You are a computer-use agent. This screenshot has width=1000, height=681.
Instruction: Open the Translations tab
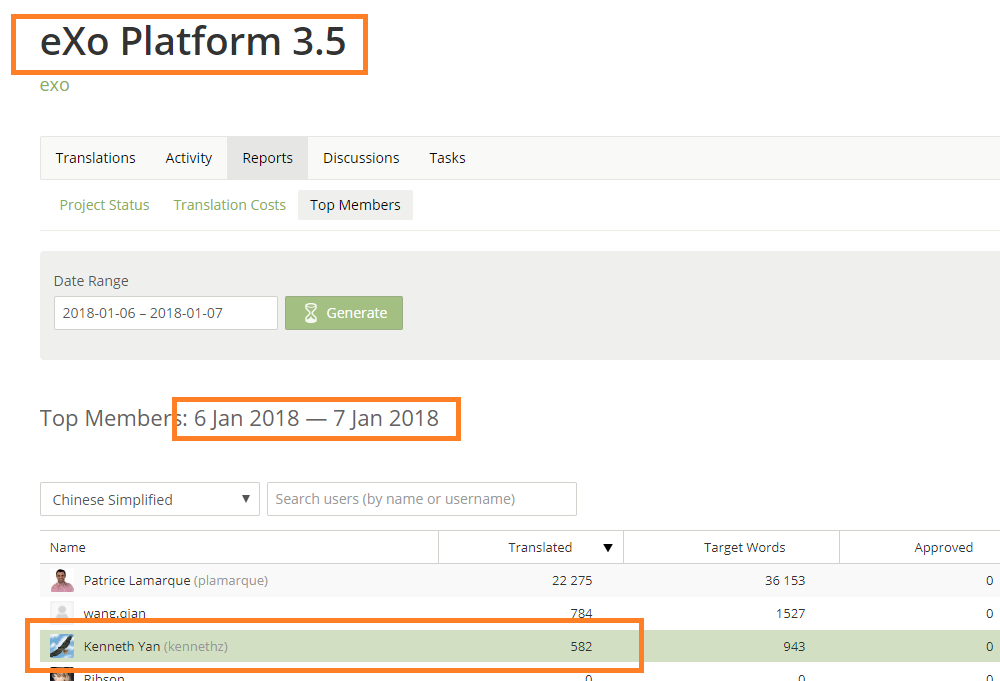(x=96, y=158)
